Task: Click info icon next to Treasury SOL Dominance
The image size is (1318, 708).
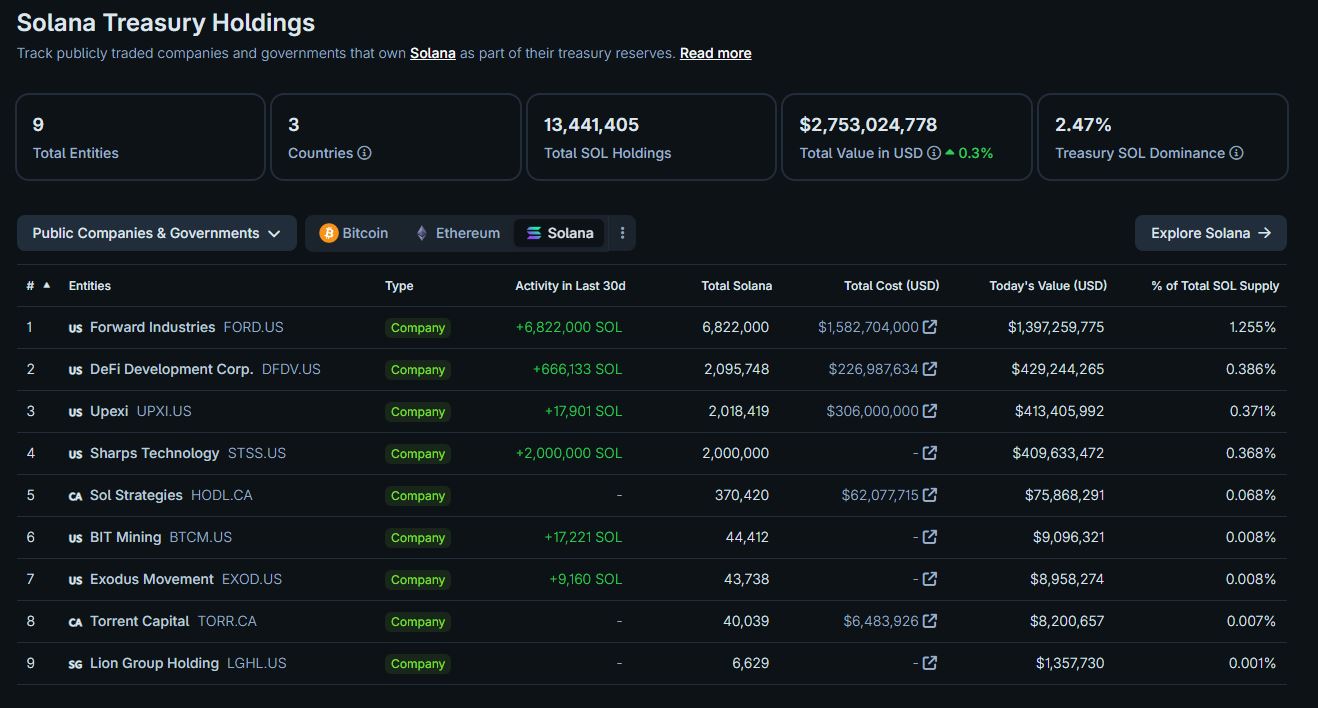Action: click(x=1236, y=153)
